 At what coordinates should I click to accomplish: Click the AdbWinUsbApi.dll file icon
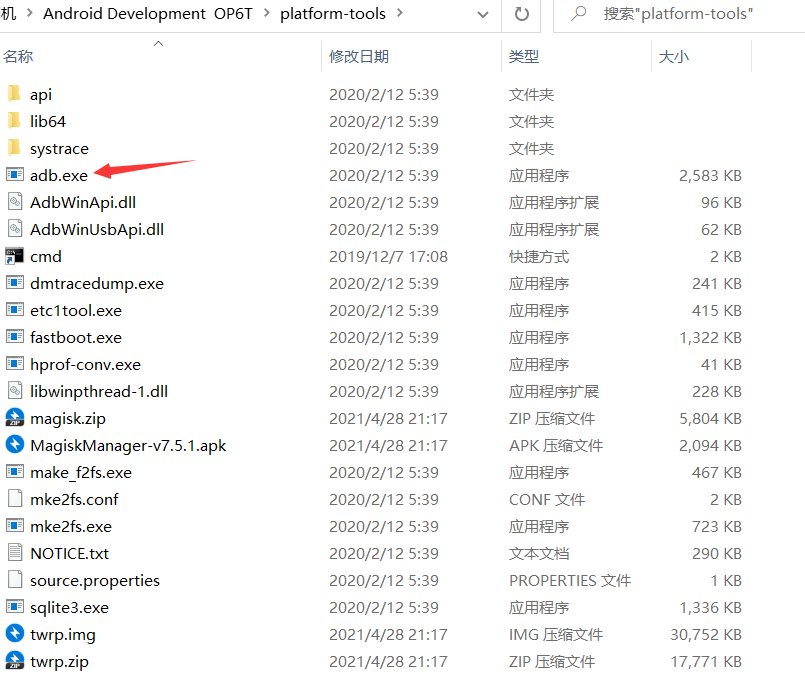point(15,229)
